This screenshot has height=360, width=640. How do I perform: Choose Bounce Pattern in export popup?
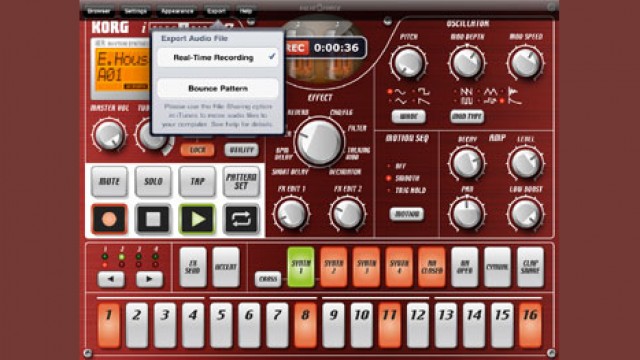tap(218, 88)
